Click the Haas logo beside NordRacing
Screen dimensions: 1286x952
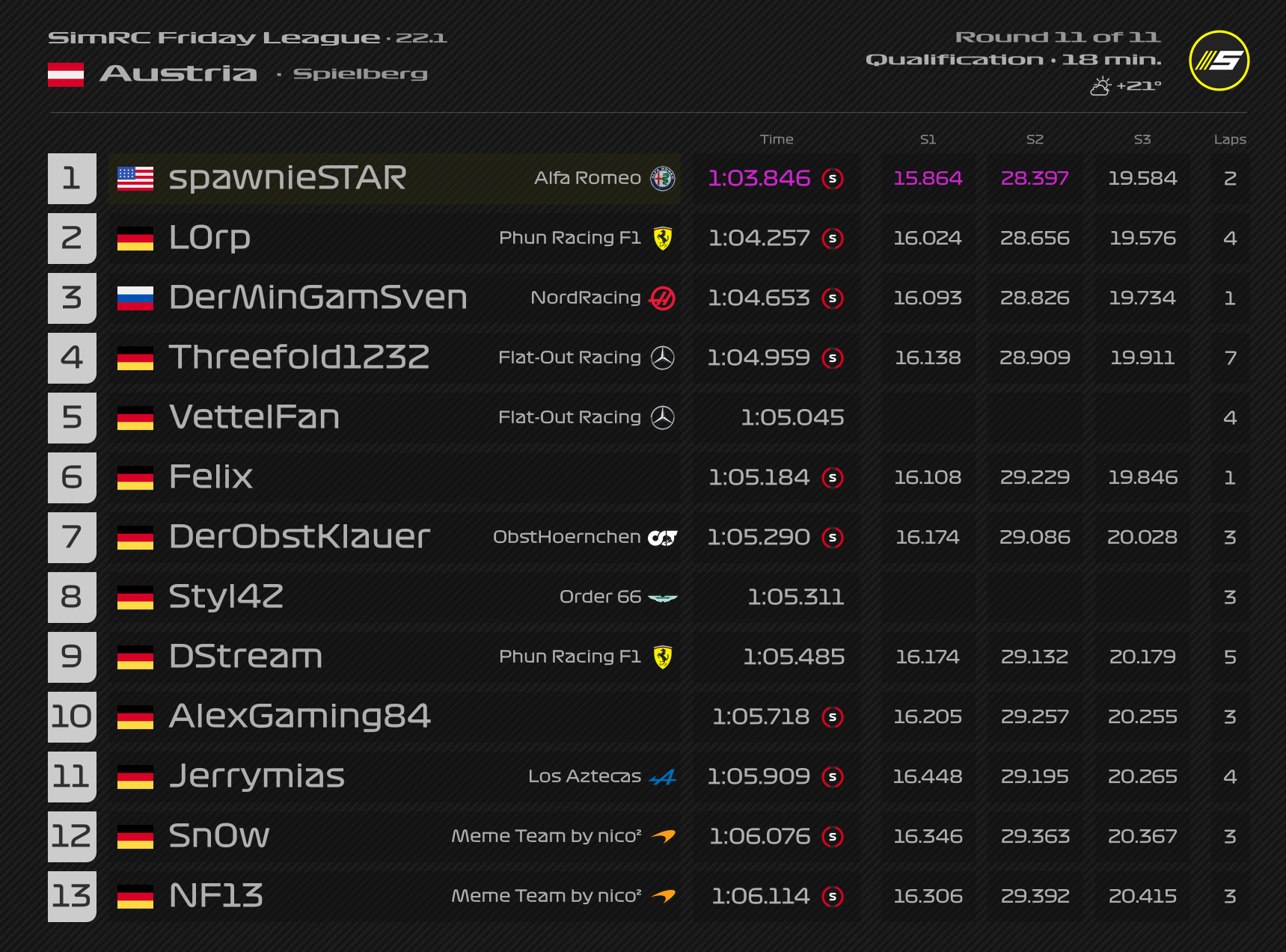(662, 298)
